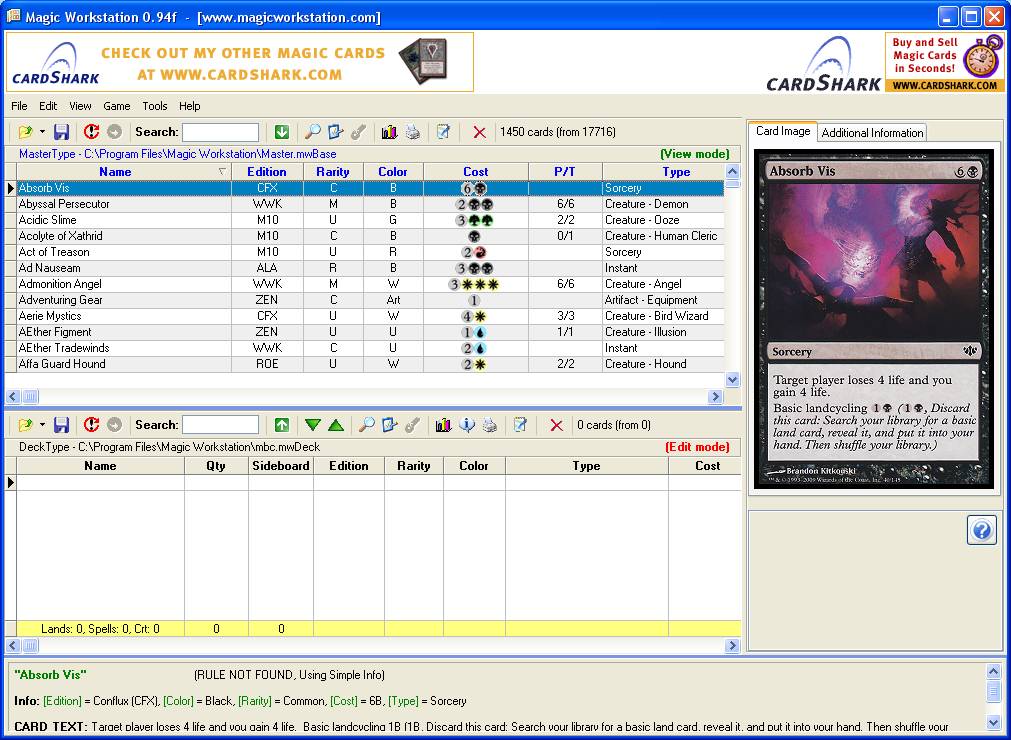Click the Qty column header in deck
Viewport: 1011px width, 740px height.
click(x=216, y=465)
